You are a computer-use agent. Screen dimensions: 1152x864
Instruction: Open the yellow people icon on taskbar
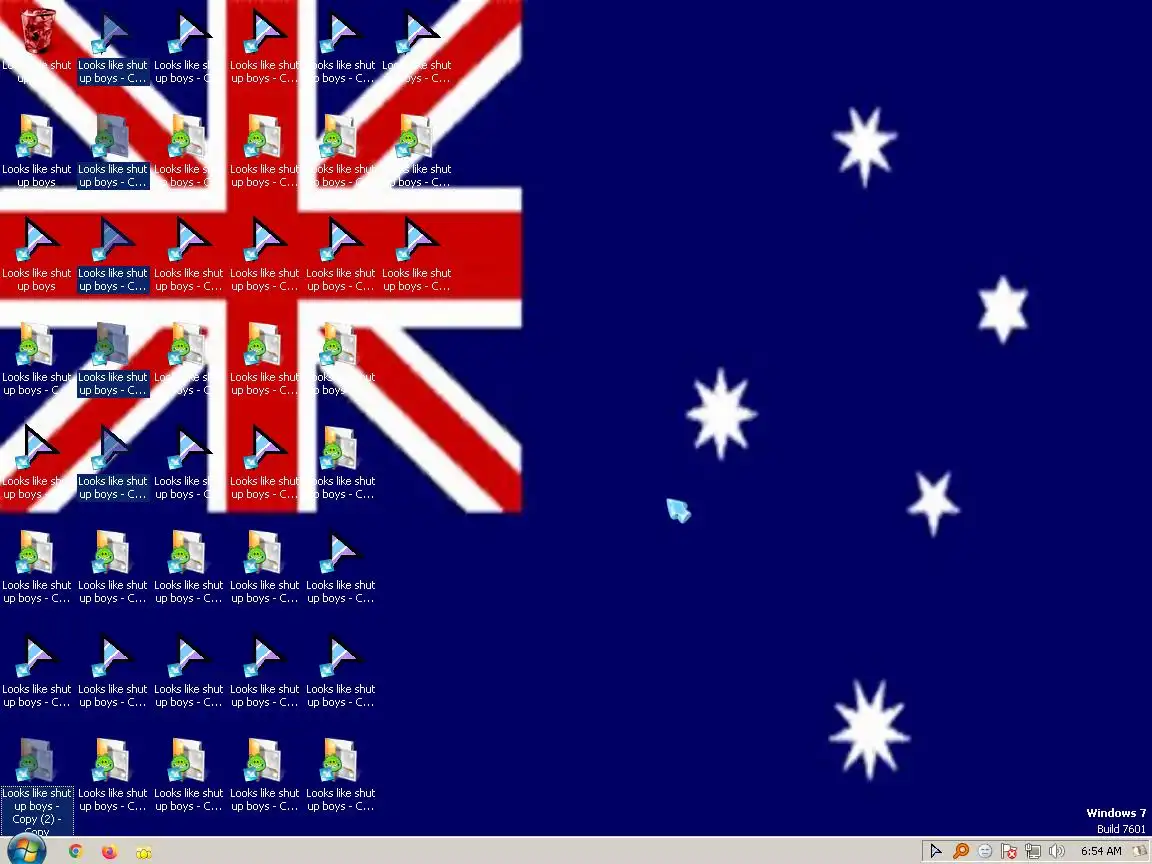click(144, 852)
